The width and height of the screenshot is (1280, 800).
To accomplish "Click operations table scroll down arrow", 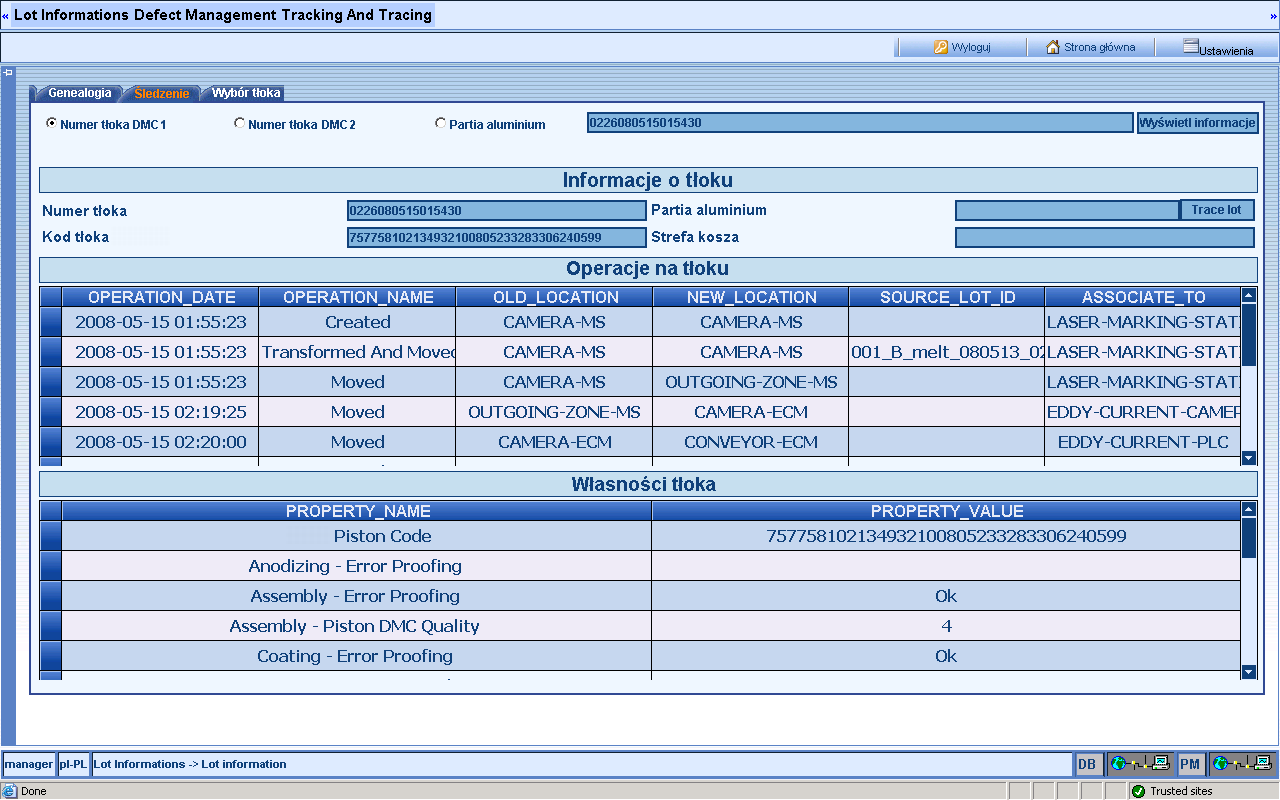I will coord(1248,457).
